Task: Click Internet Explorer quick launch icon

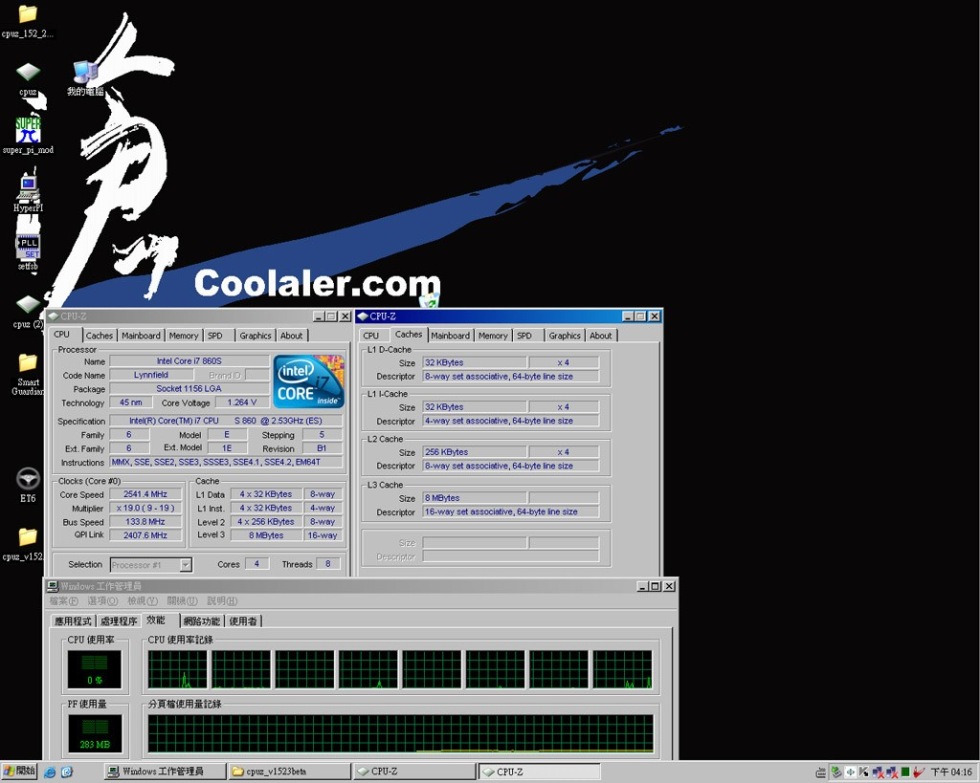Action: (x=49, y=772)
